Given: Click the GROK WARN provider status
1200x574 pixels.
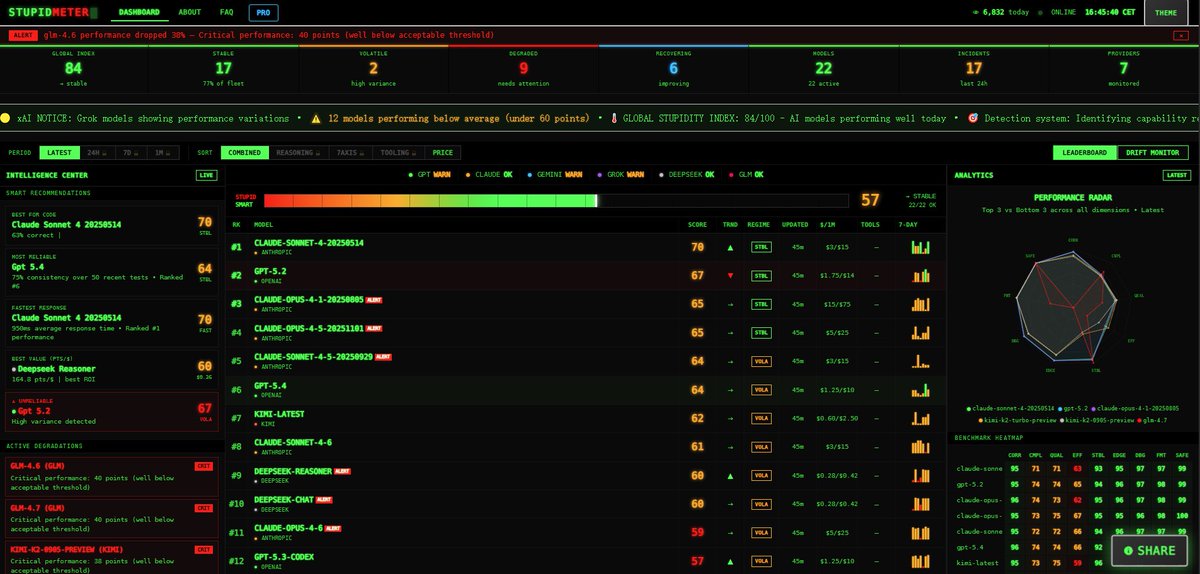Looking at the screenshot, I should (x=620, y=175).
